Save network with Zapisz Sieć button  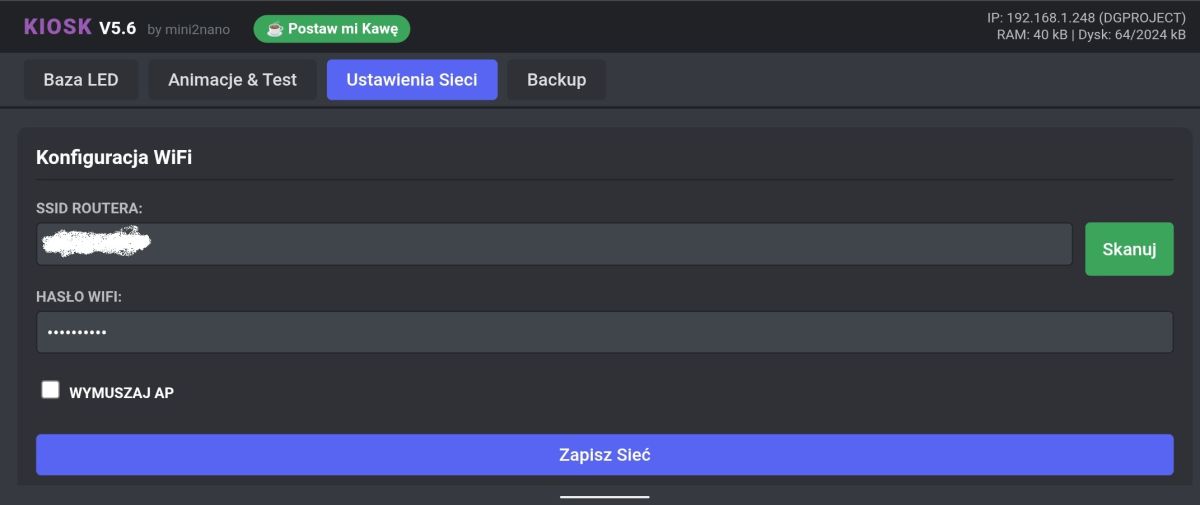[x=604, y=455]
